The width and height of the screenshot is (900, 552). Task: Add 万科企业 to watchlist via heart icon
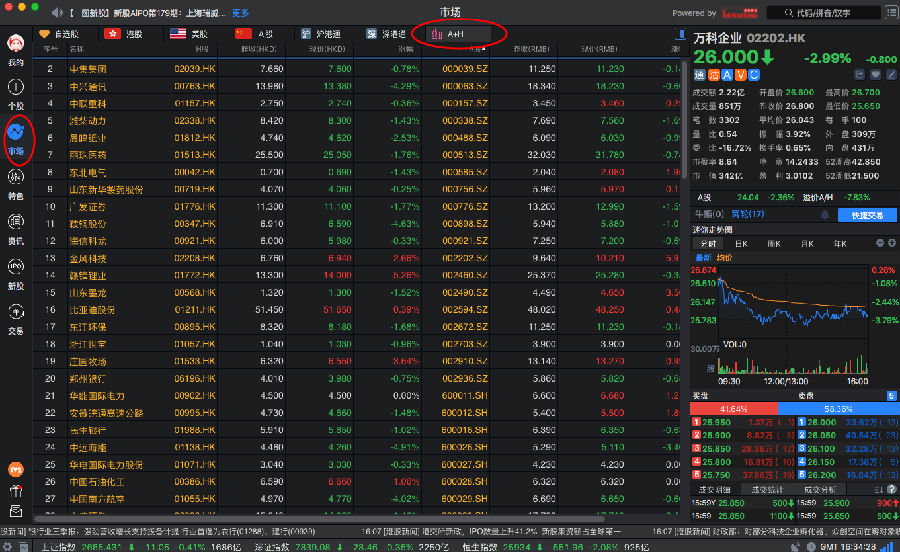coord(875,75)
